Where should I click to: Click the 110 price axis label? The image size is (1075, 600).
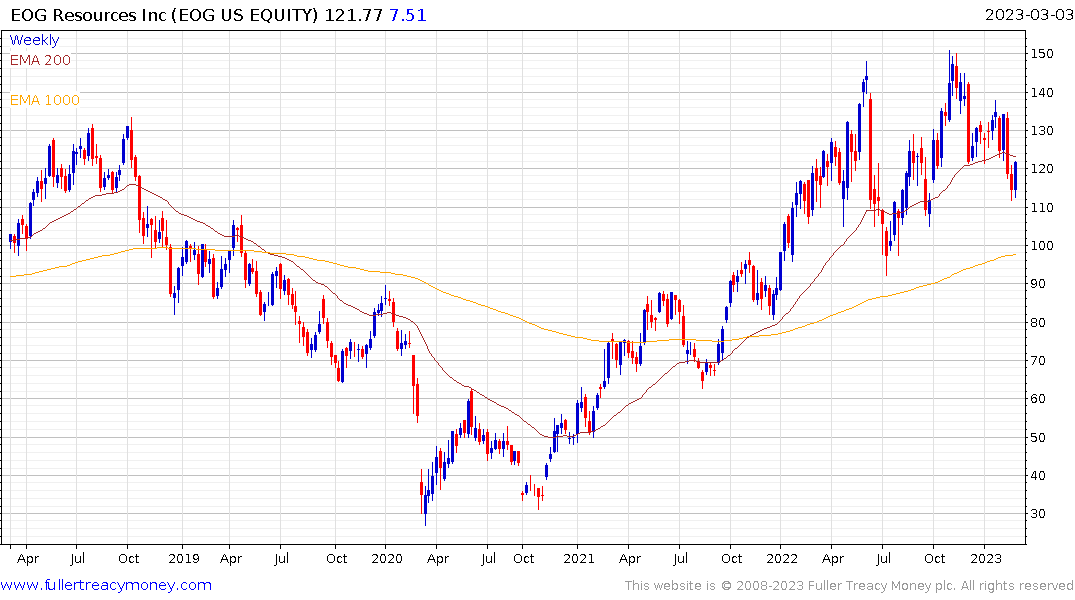[1042, 207]
